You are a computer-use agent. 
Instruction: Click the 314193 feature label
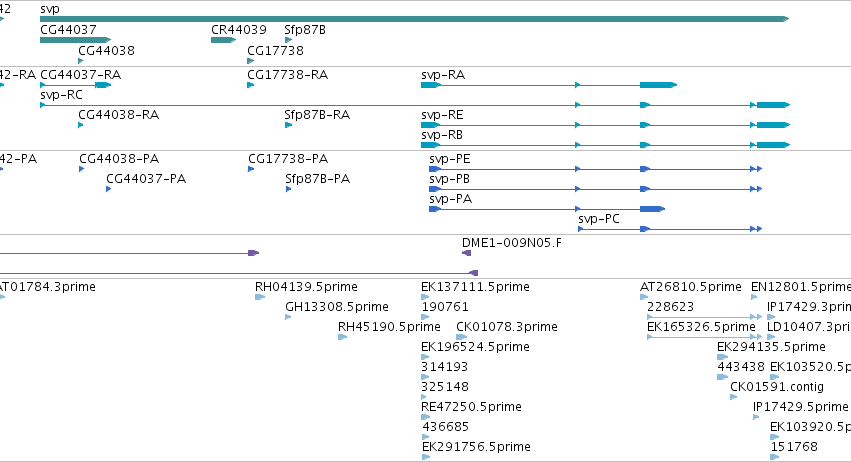(x=444, y=367)
